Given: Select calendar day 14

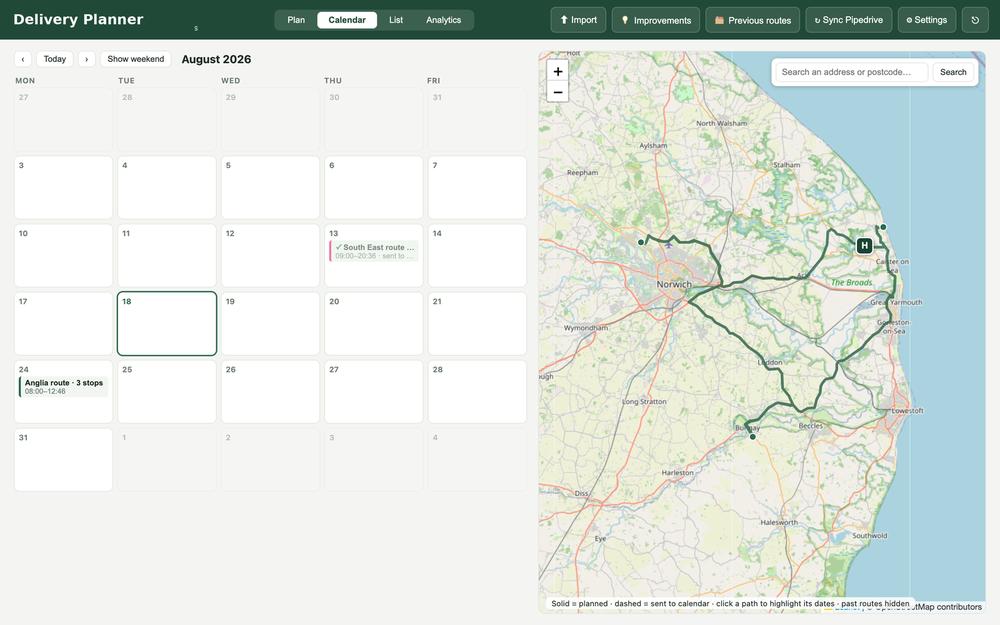Looking at the screenshot, I should coord(477,256).
